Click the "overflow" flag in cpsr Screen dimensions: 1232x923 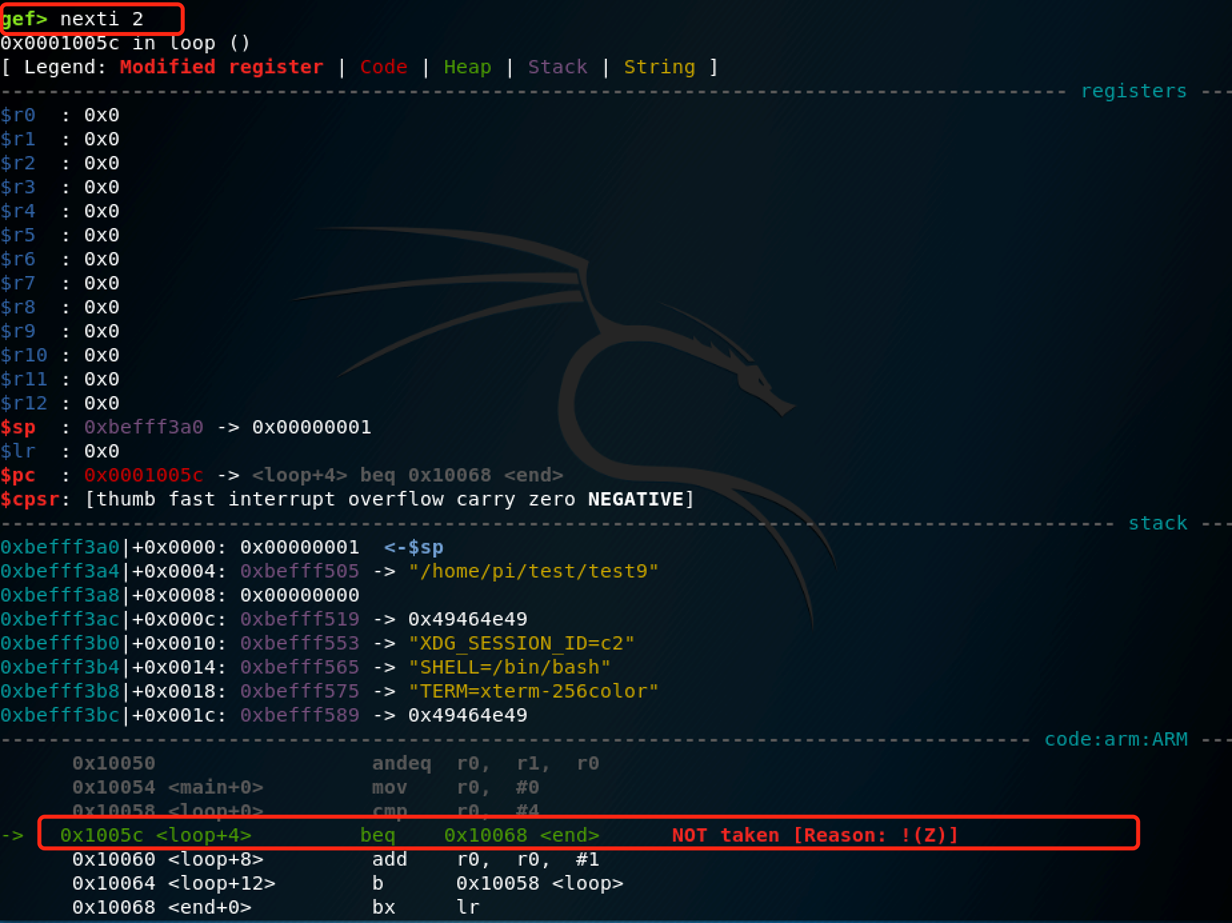point(396,499)
